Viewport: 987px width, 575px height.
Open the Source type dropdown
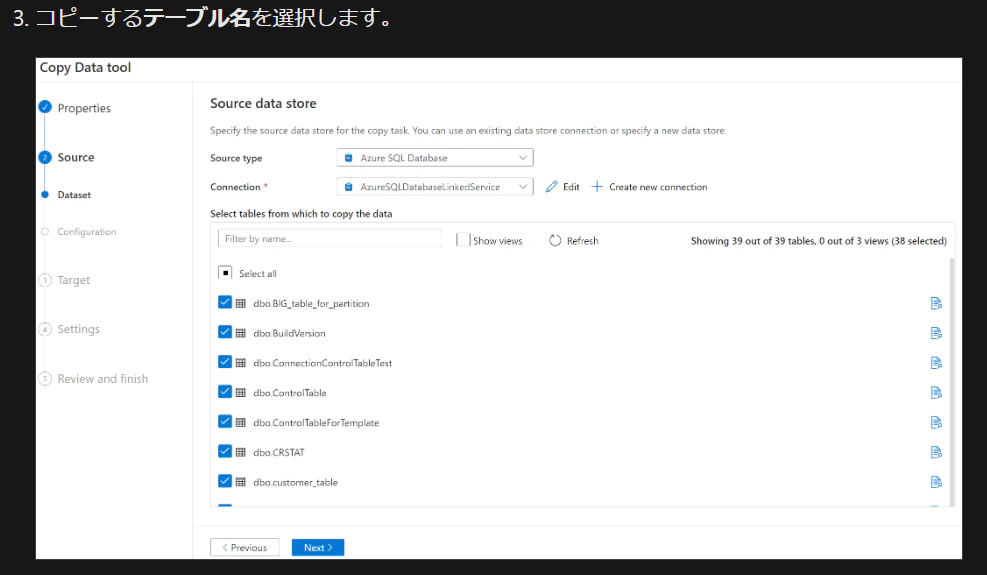tap(435, 157)
